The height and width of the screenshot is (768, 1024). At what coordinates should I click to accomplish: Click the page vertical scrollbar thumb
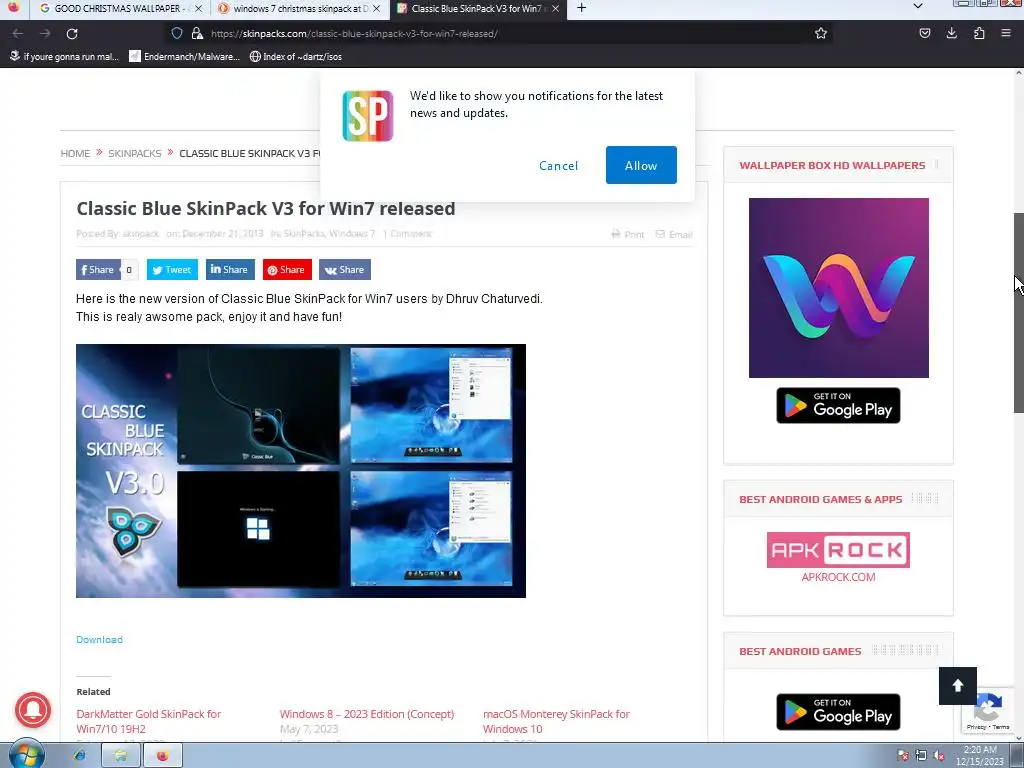point(1018,312)
